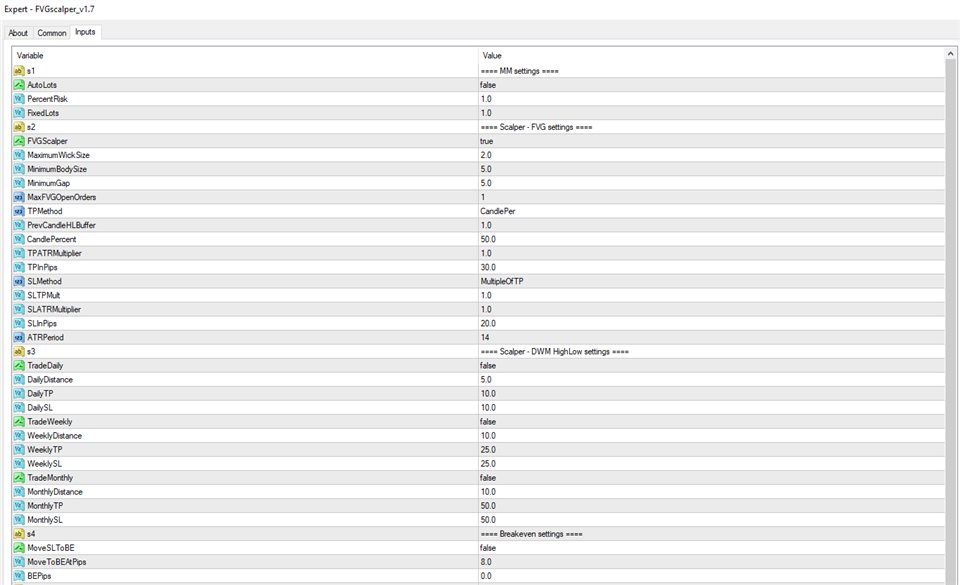Select the SLTPMult variable name
Viewport: 960px width, 585px height.
tap(43, 296)
